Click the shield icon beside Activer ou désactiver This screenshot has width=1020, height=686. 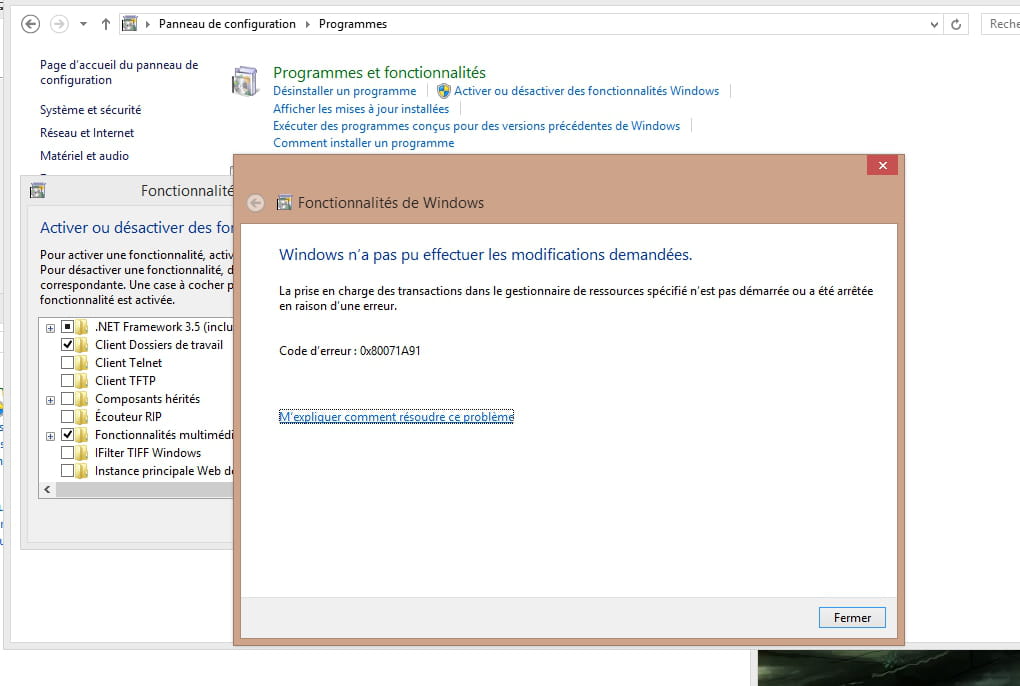[444, 91]
